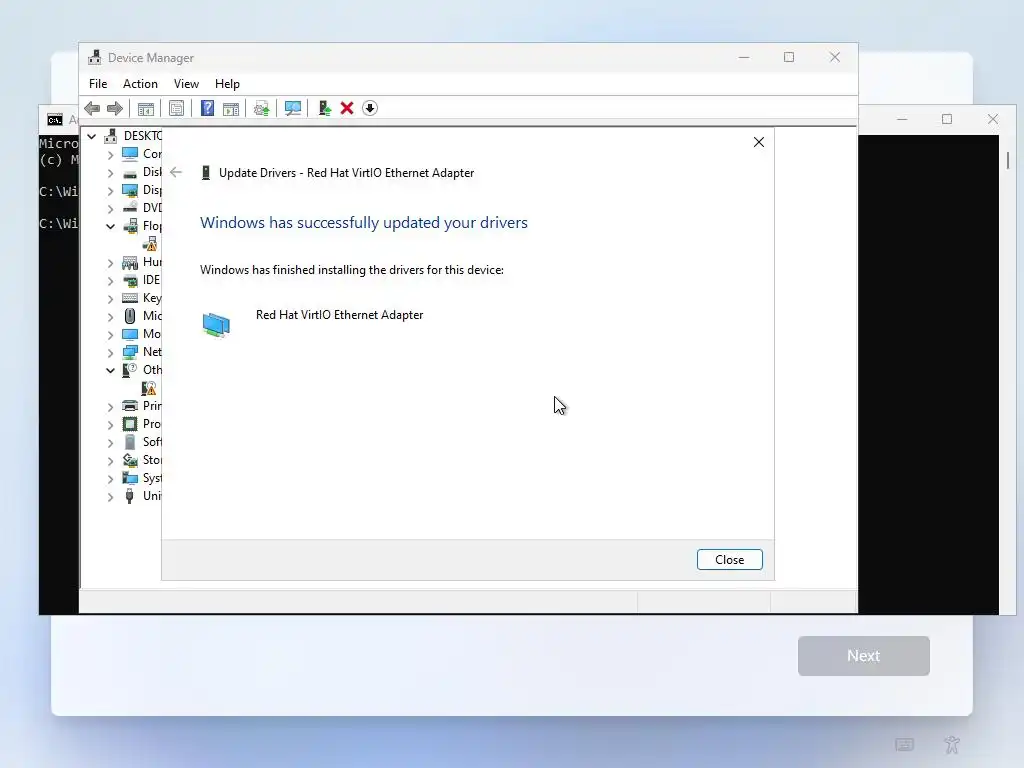The width and height of the screenshot is (1024, 768).
Task: Click the Keyboards category icon
Action: point(131,298)
